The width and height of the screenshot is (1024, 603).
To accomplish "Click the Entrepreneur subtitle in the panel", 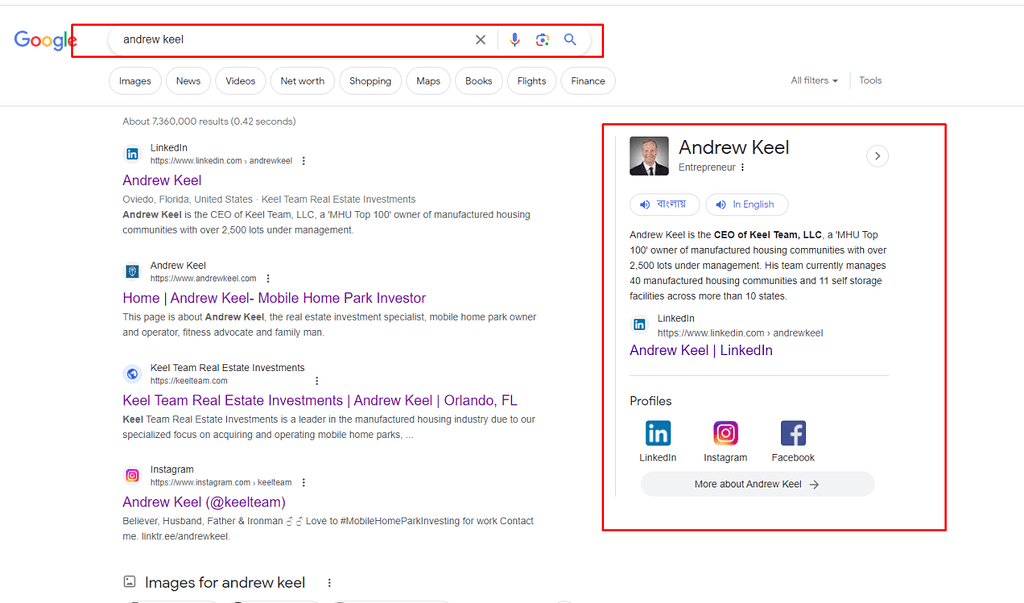I will [x=707, y=167].
